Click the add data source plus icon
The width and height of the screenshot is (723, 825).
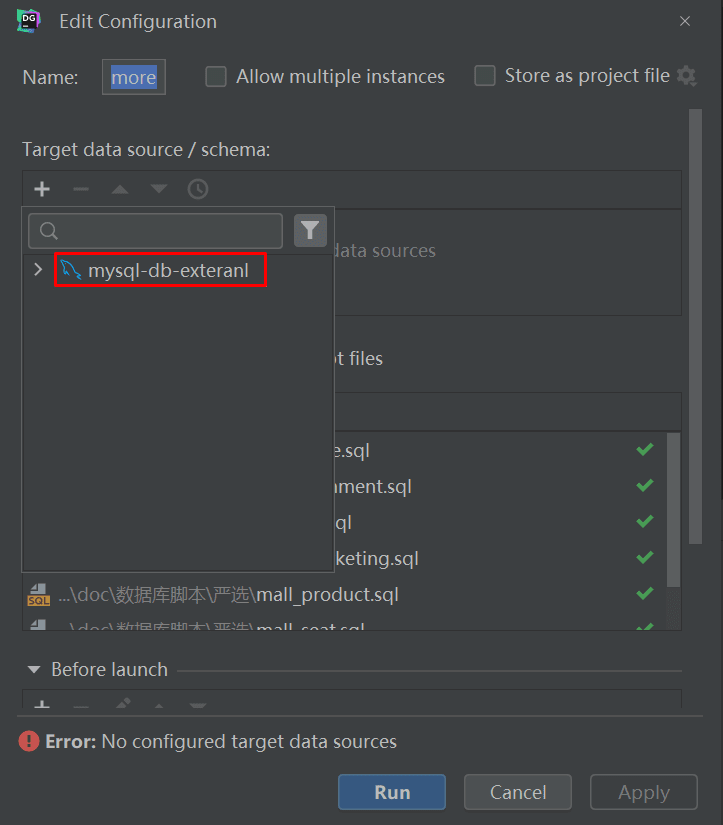[42, 189]
